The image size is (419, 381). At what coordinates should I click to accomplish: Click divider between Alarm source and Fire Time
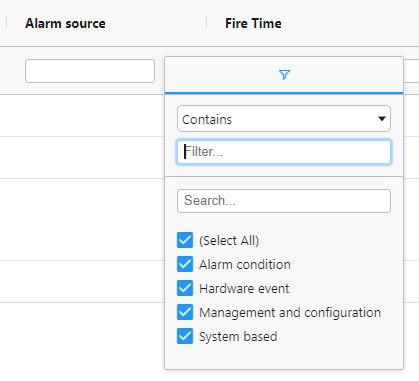[207, 23]
